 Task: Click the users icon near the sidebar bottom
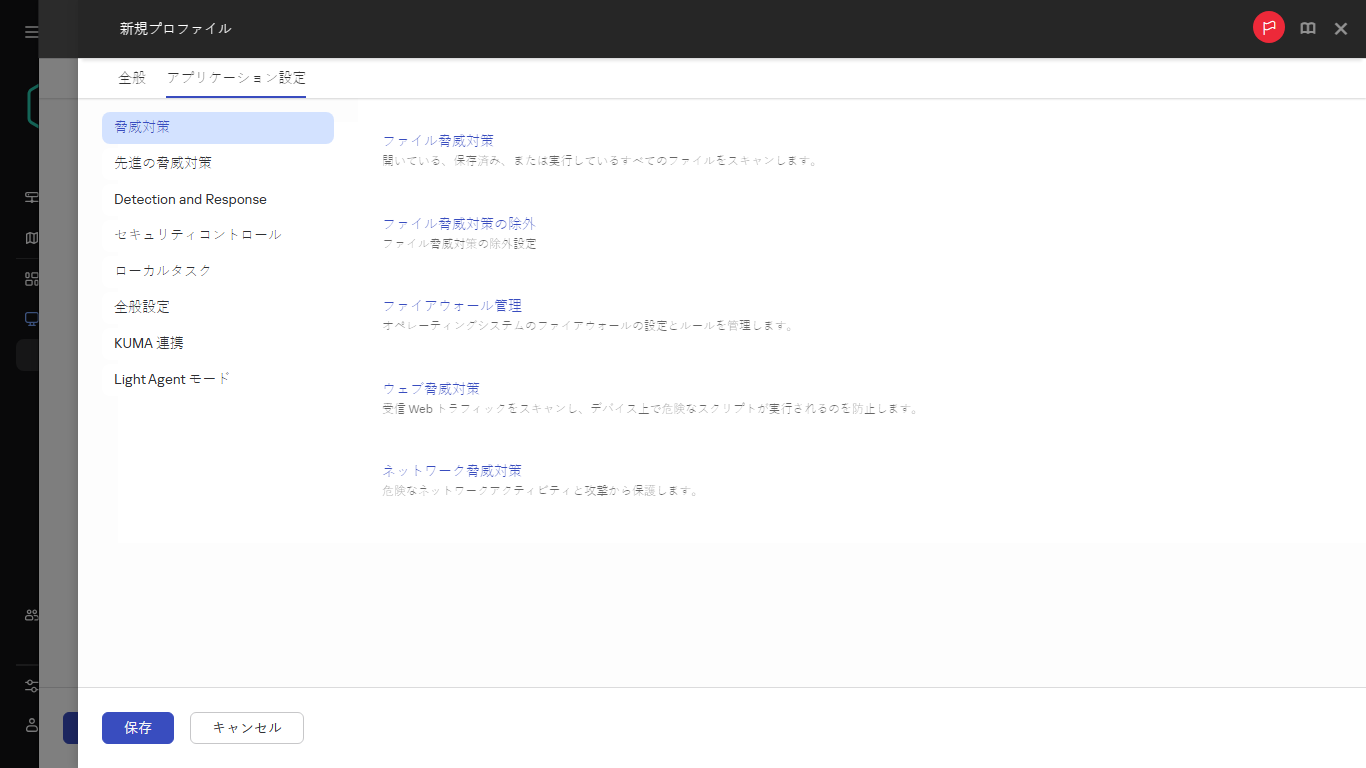click(x=30, y=616)
